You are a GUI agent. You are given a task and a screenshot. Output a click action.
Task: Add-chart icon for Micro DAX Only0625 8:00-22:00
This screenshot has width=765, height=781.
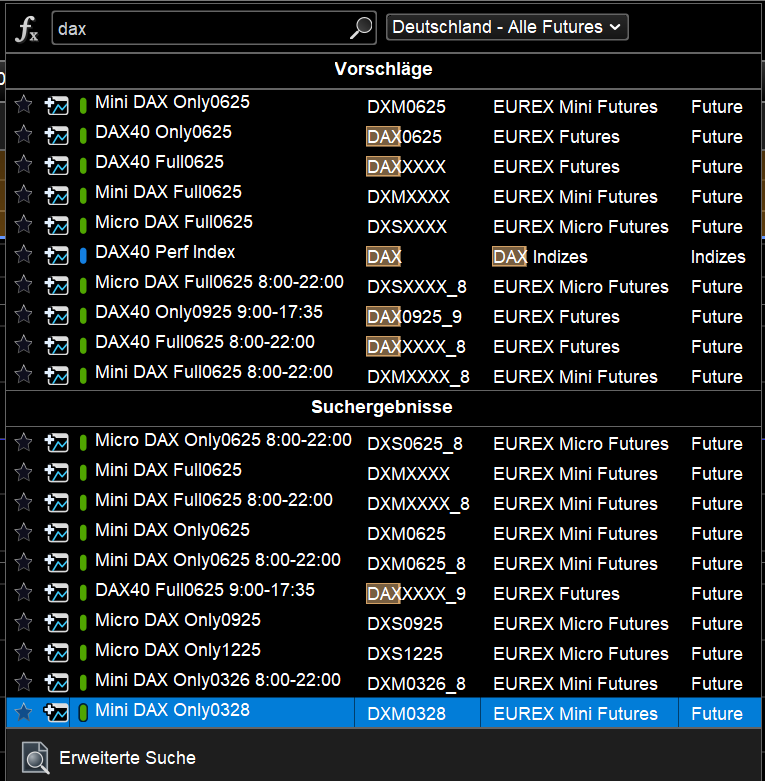tap(57, 442)
